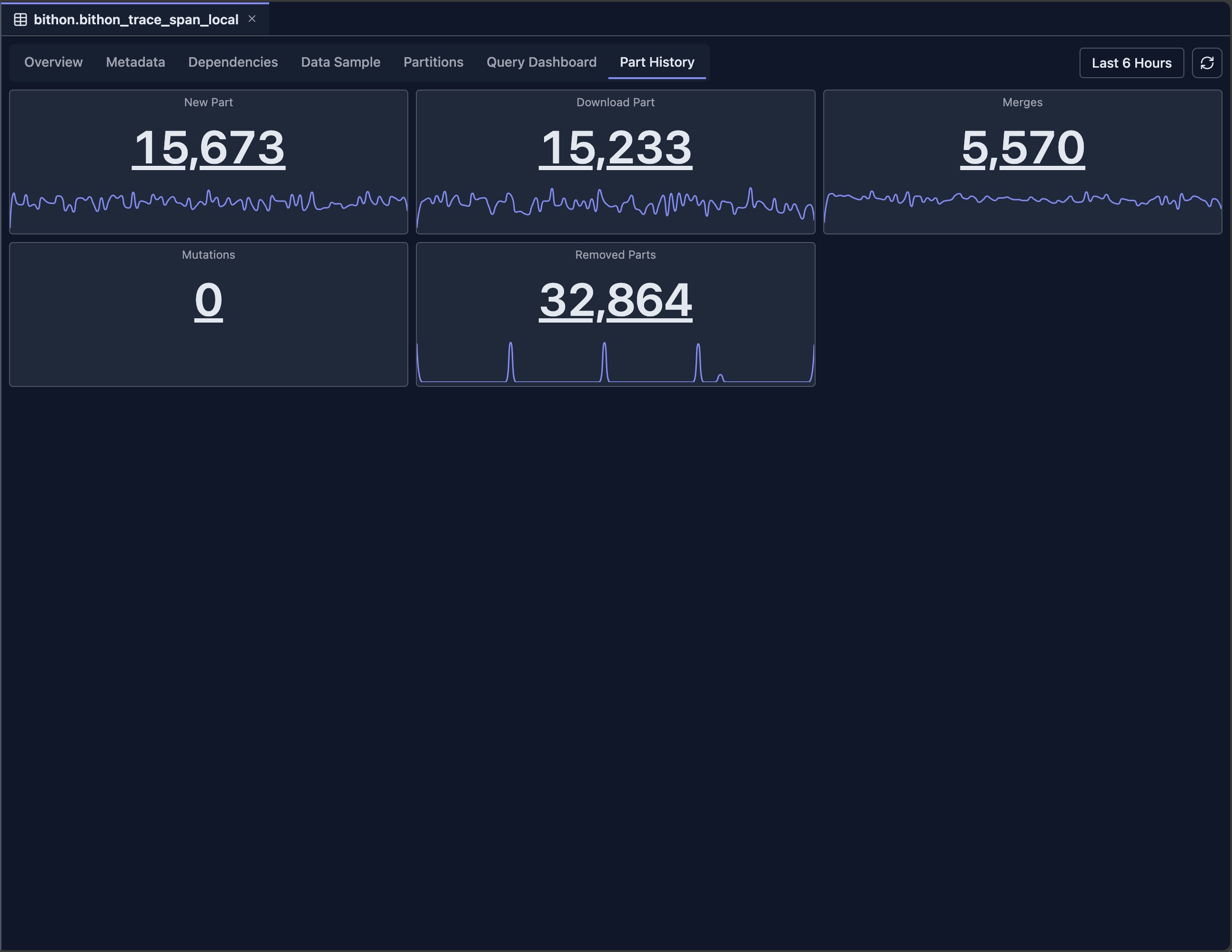The height and width of the screenshot is (952, 1232).
Task: Click the refresh icon to reload metrics
Action: click(1207, 62)
